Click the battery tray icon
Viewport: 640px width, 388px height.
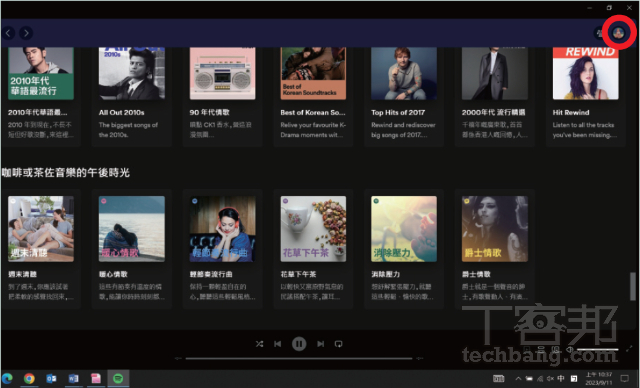click(x=529, y=378)
